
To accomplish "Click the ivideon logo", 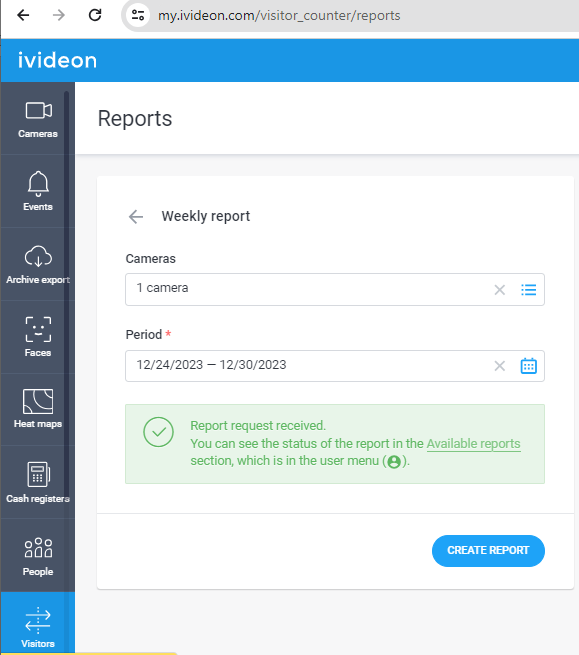I will pos(57,61).
